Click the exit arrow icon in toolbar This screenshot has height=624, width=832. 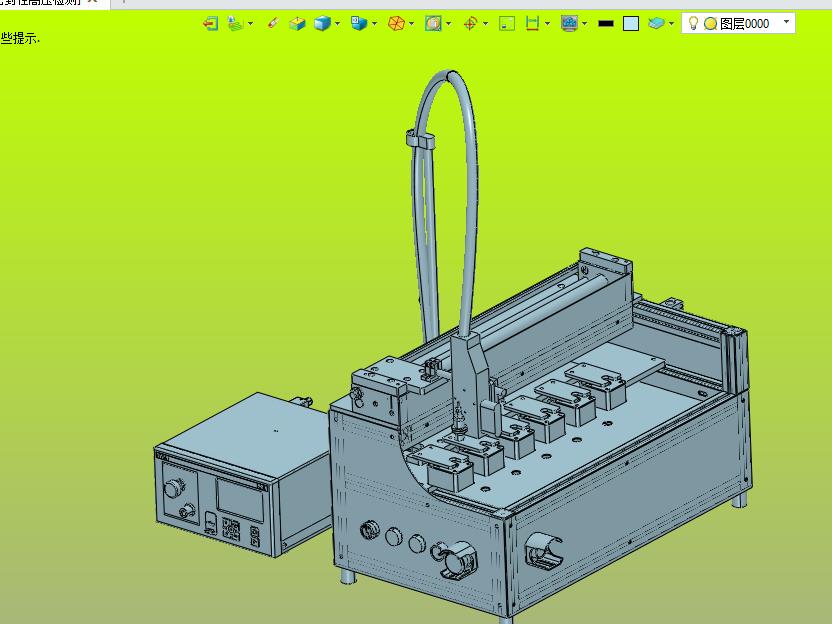pyautogui.click(x=211, y=23)
